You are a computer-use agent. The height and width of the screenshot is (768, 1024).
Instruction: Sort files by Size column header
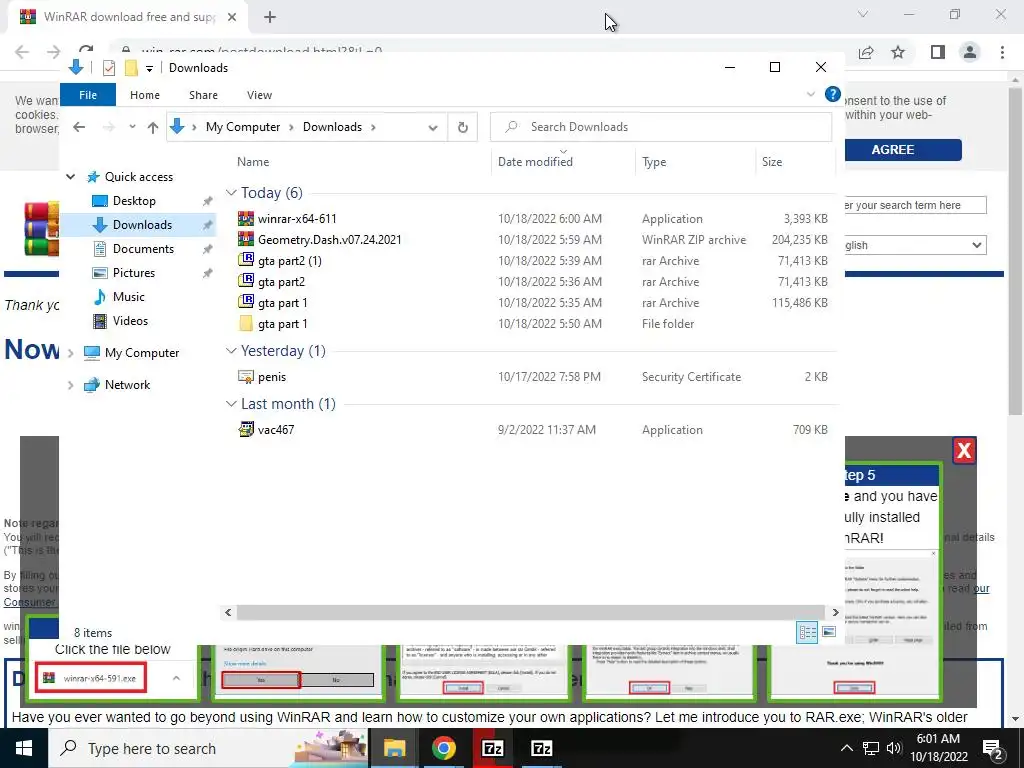pyautogui.click(x=771, y=162)
